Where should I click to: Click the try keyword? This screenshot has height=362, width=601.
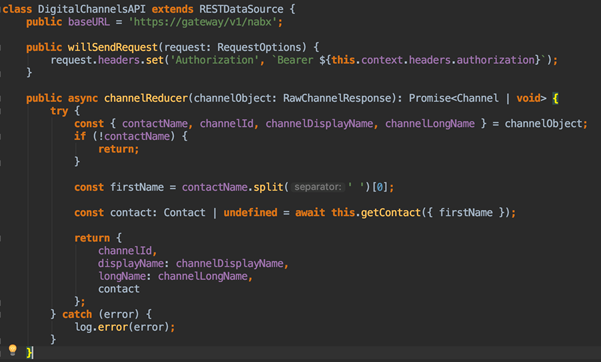click(x=59, y=111)
